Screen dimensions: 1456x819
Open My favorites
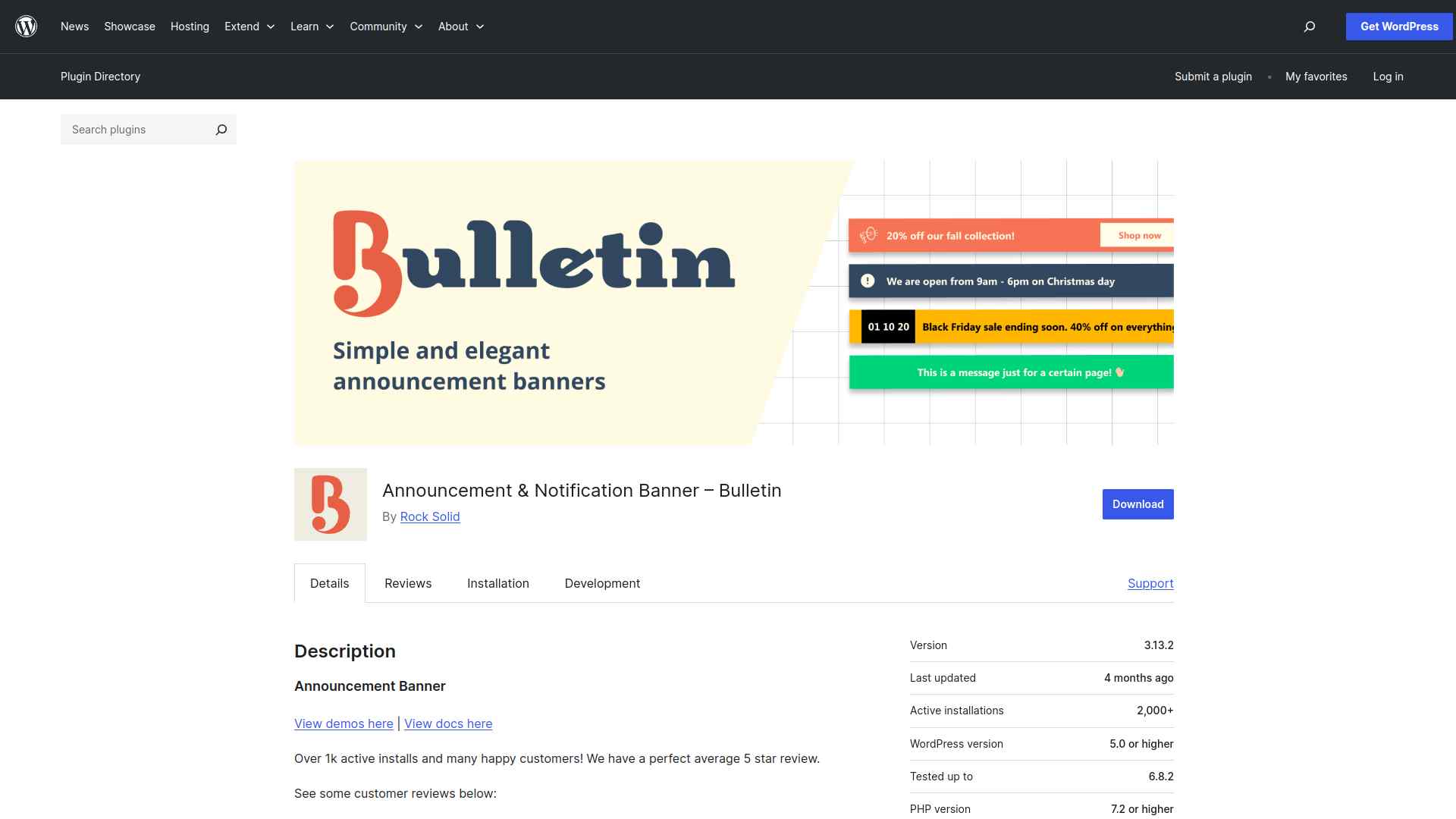click(1316, 77)
